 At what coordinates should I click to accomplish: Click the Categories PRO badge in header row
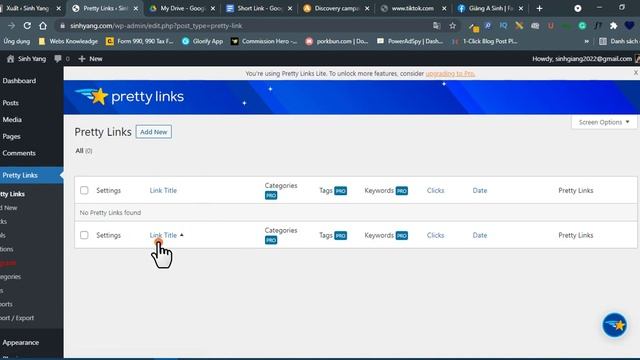point(271,196)
